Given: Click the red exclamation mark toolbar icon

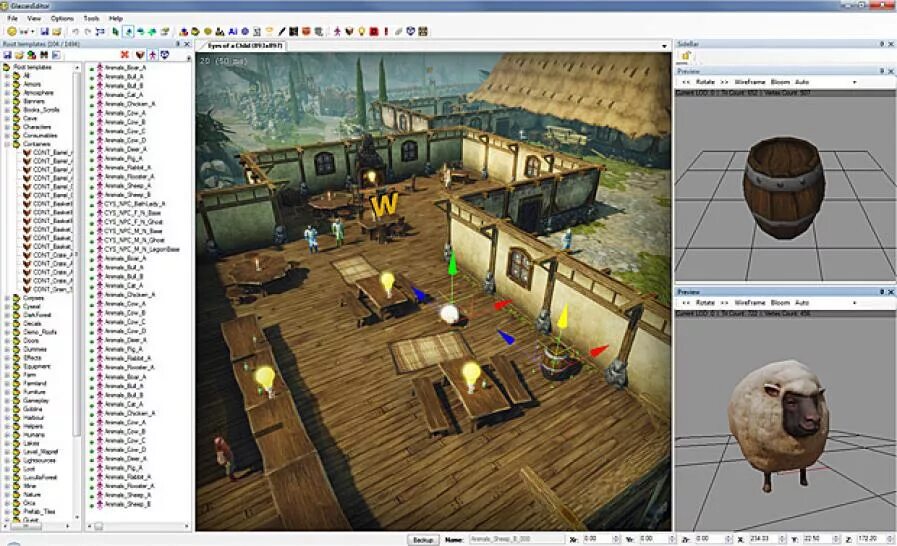Looking at the screenshot, I should [386, 31].
